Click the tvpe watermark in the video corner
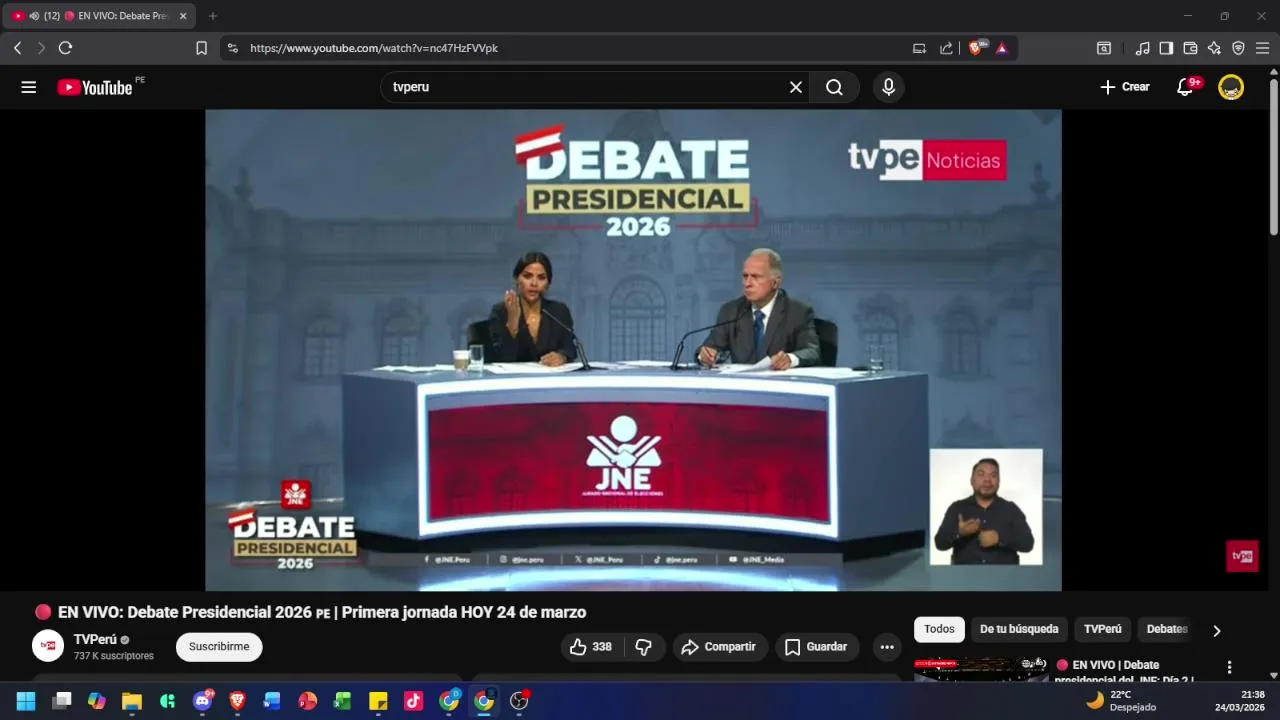Screen dimensions: 1280x720 click(x=1242, y=556)
